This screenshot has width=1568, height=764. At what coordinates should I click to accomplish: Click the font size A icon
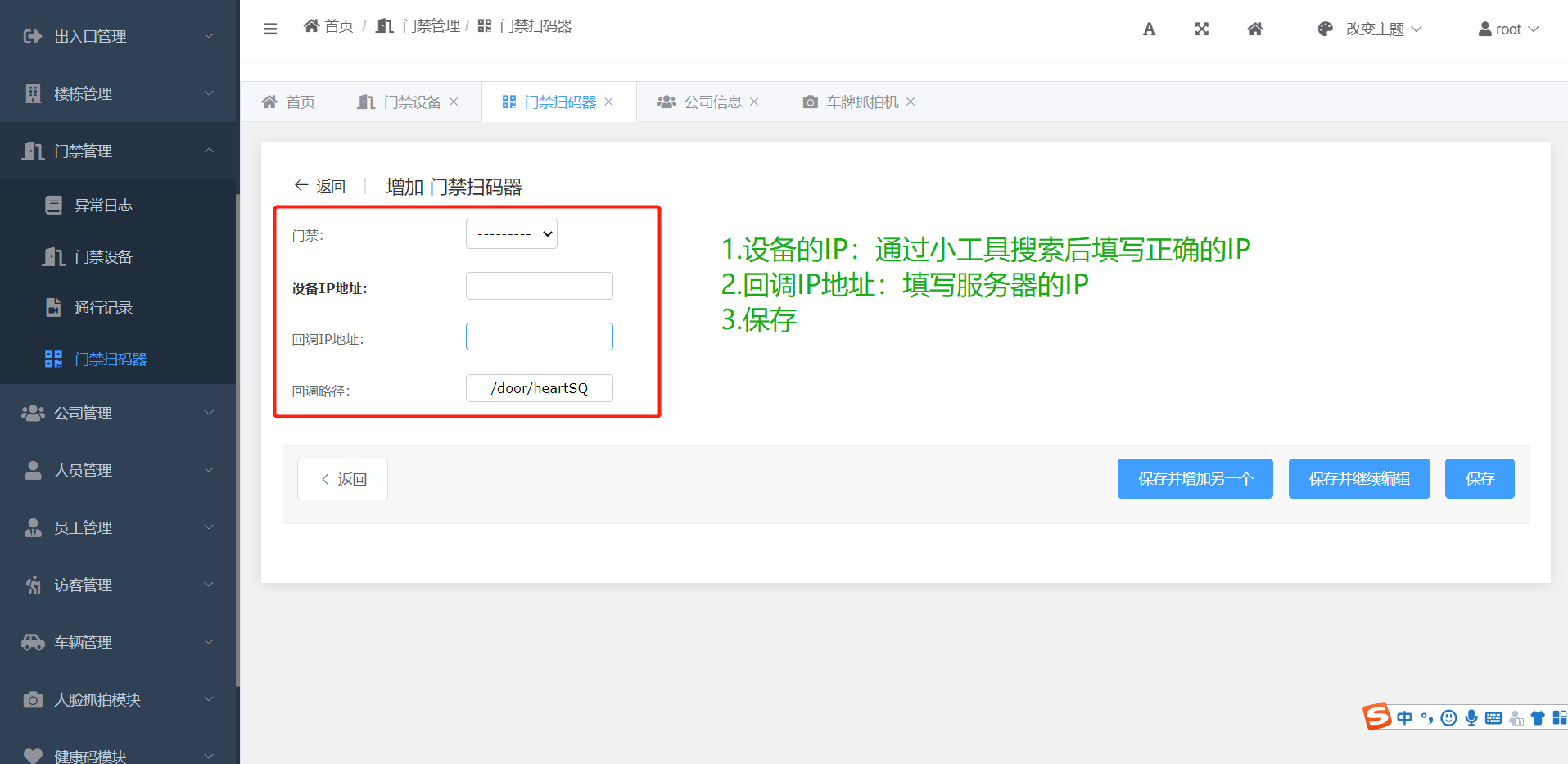[1149, 29]
